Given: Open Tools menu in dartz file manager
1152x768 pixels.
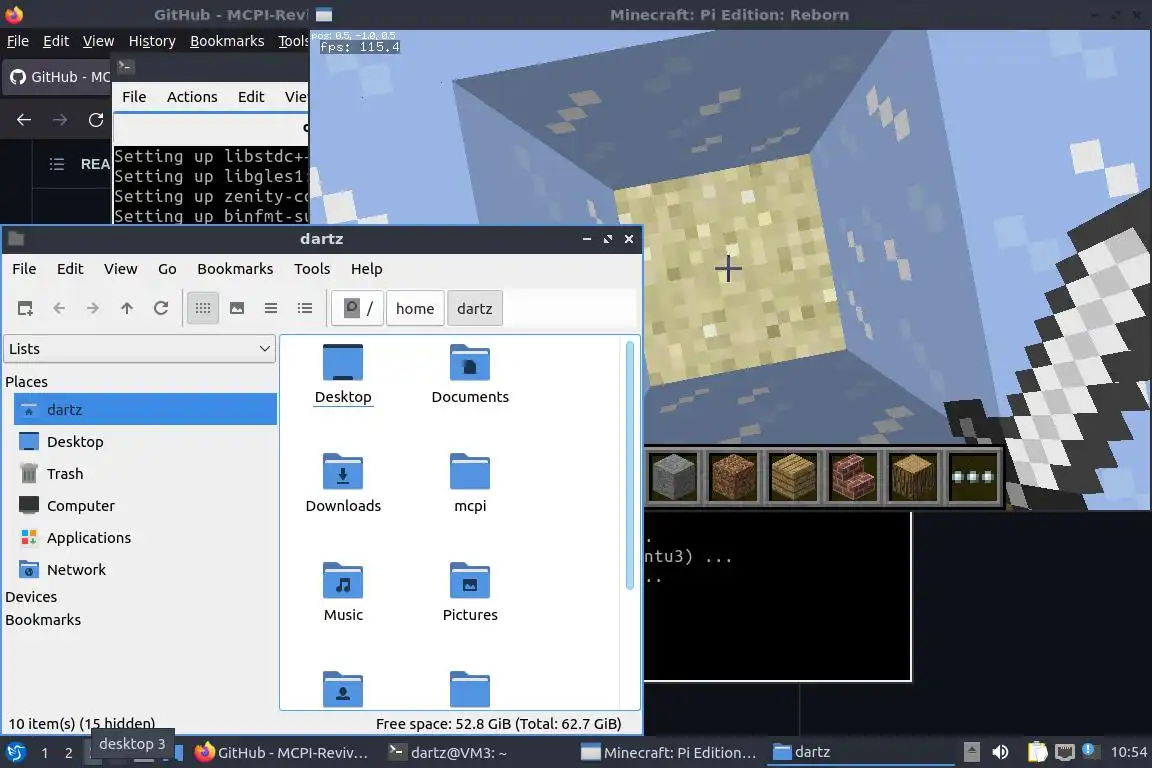Looking at the screenshot, I should (312, 268).
